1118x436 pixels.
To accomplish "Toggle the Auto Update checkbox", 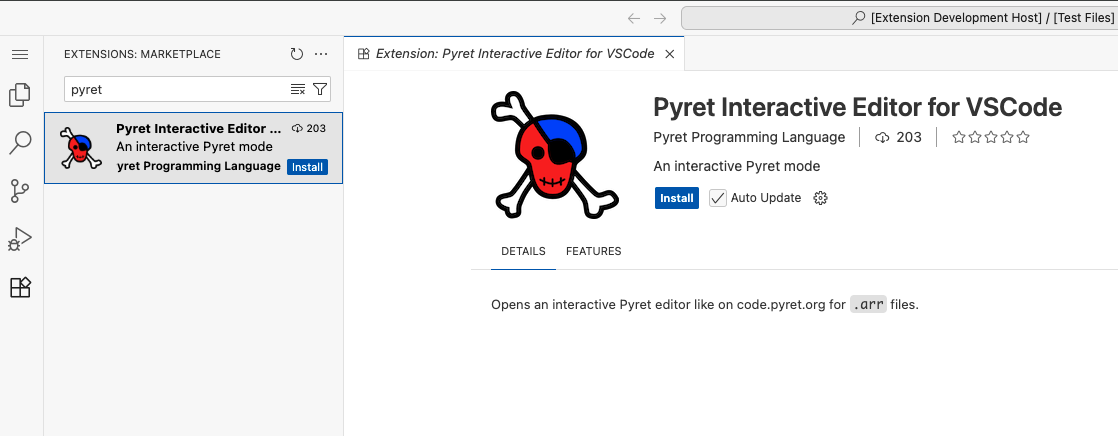I will [717, 198].
